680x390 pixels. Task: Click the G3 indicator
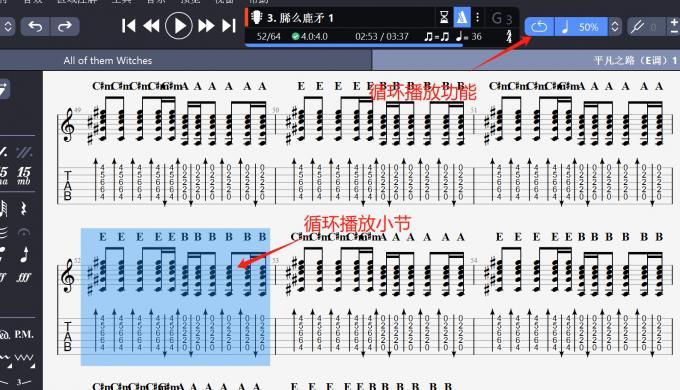point(502,18)
